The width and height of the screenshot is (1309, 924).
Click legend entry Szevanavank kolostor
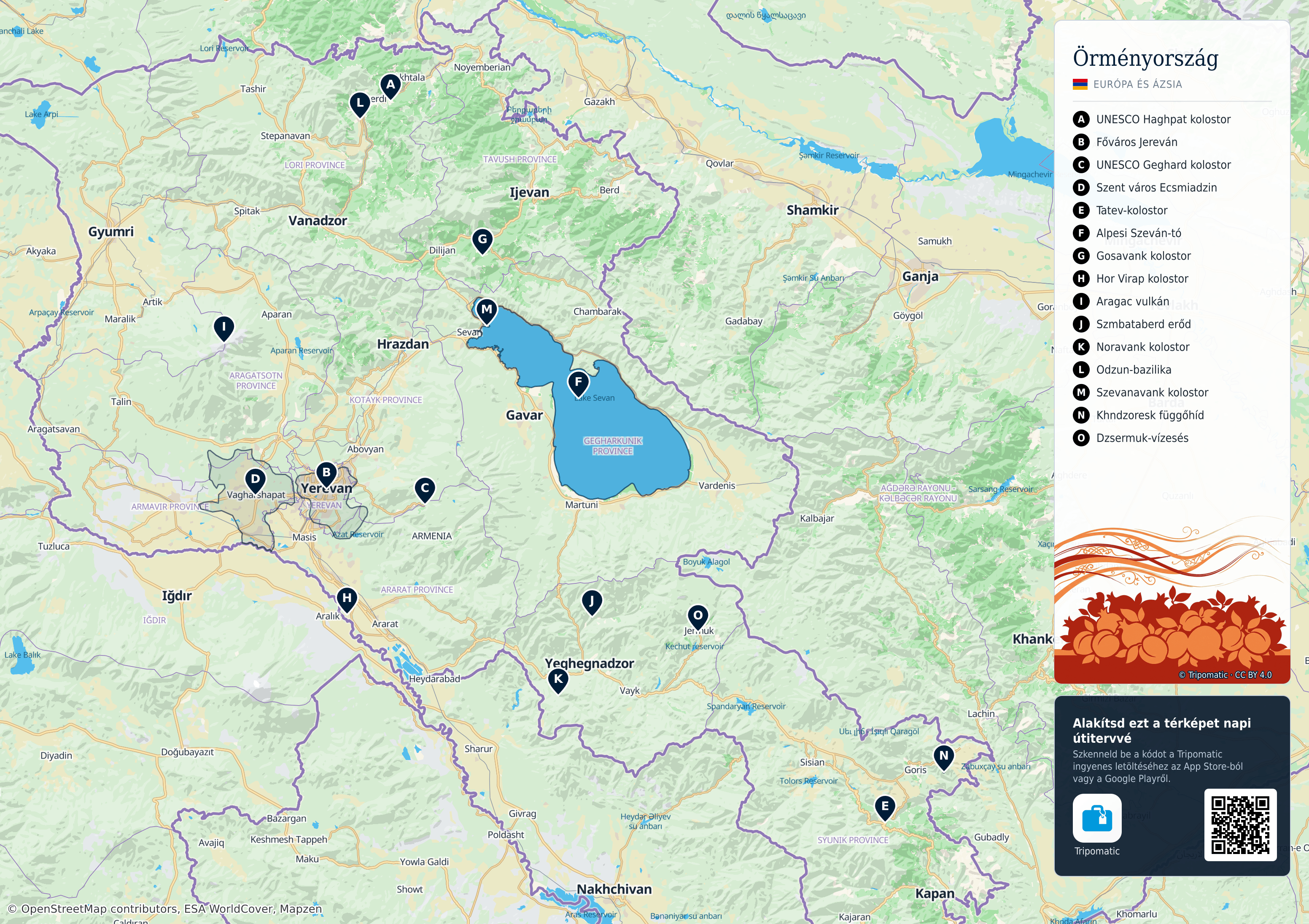click(1141, 393)
